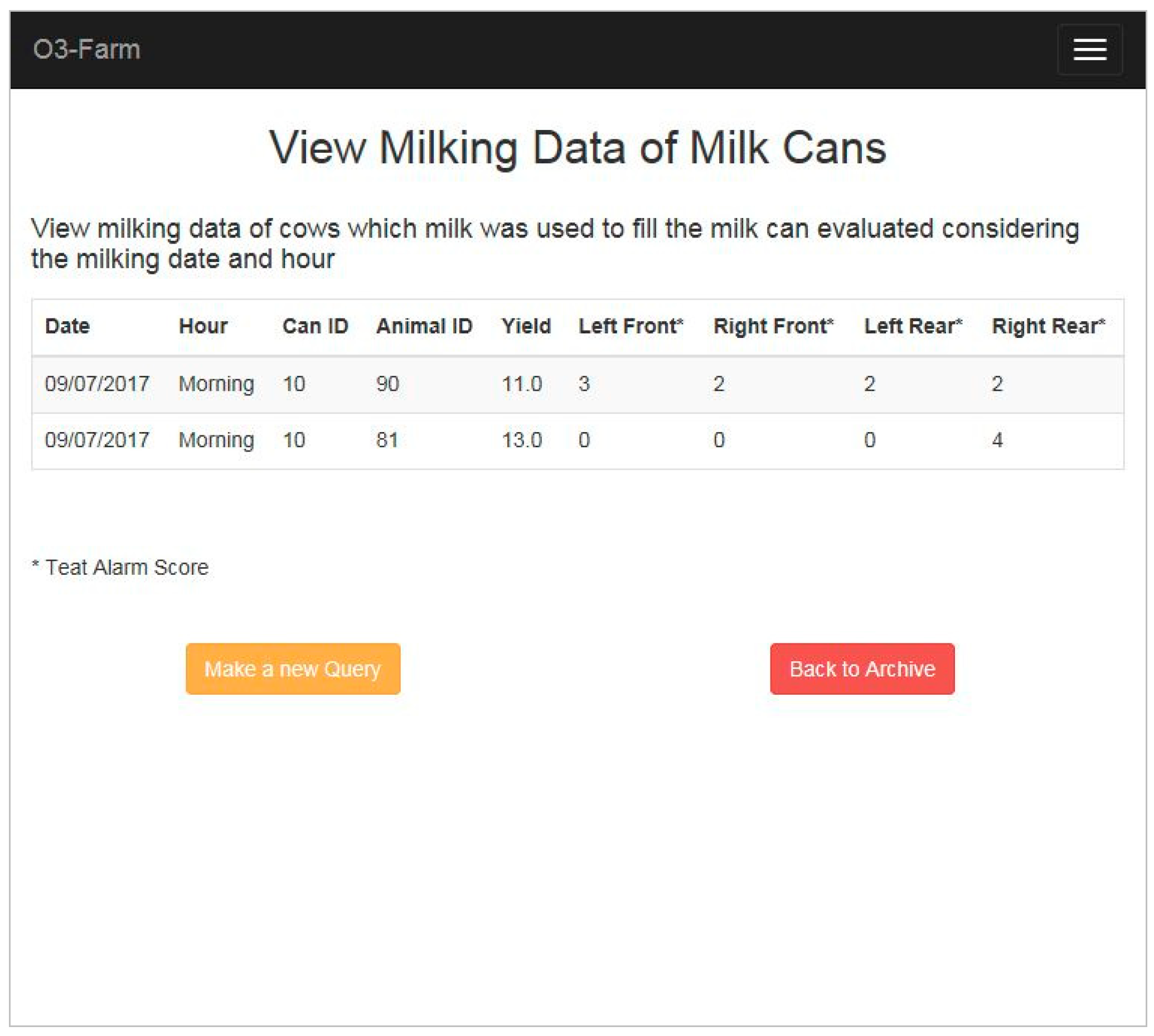
Task: Click the Right Front column header
Action: point(773,326)
